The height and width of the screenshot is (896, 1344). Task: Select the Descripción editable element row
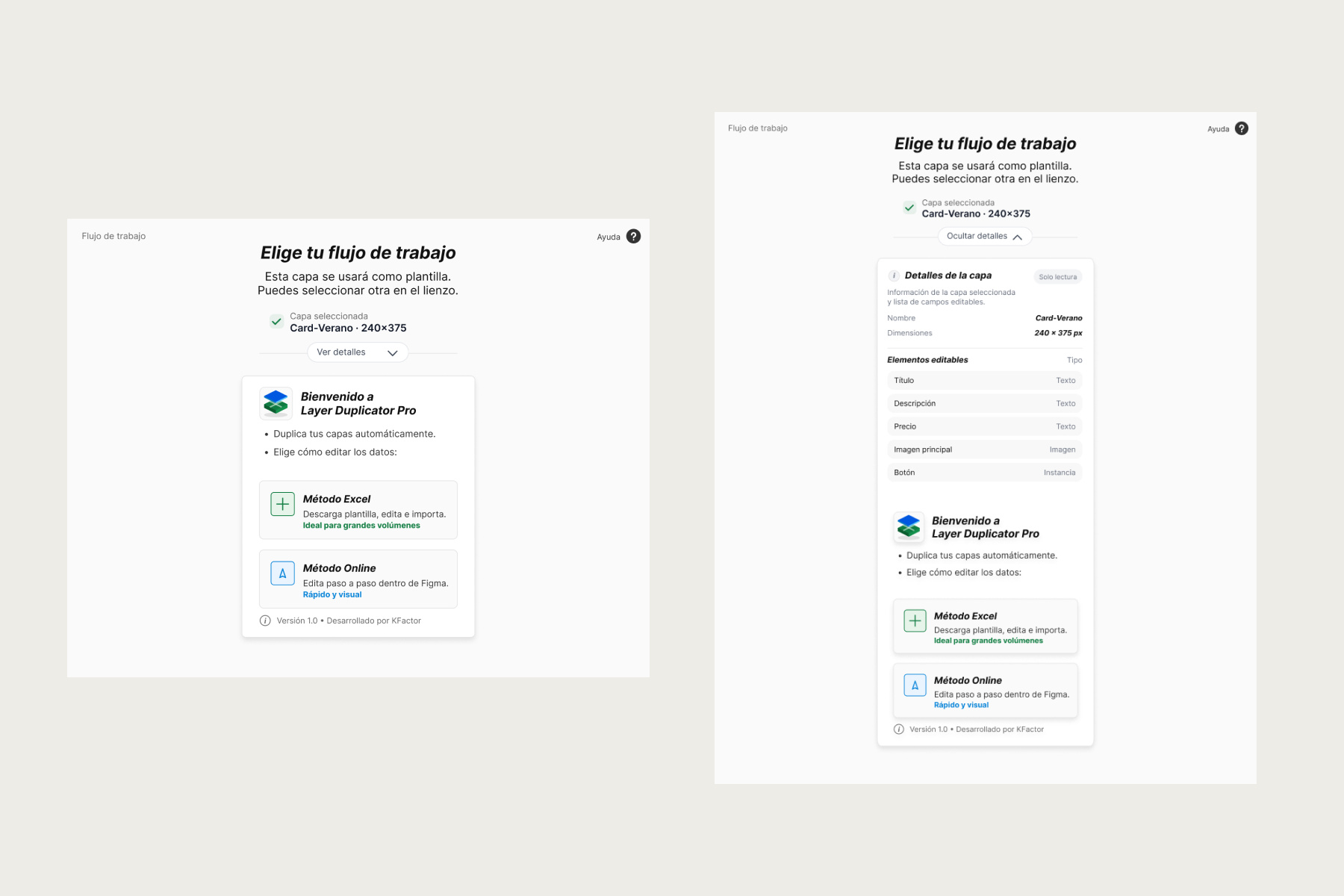(x=985, y=404)
